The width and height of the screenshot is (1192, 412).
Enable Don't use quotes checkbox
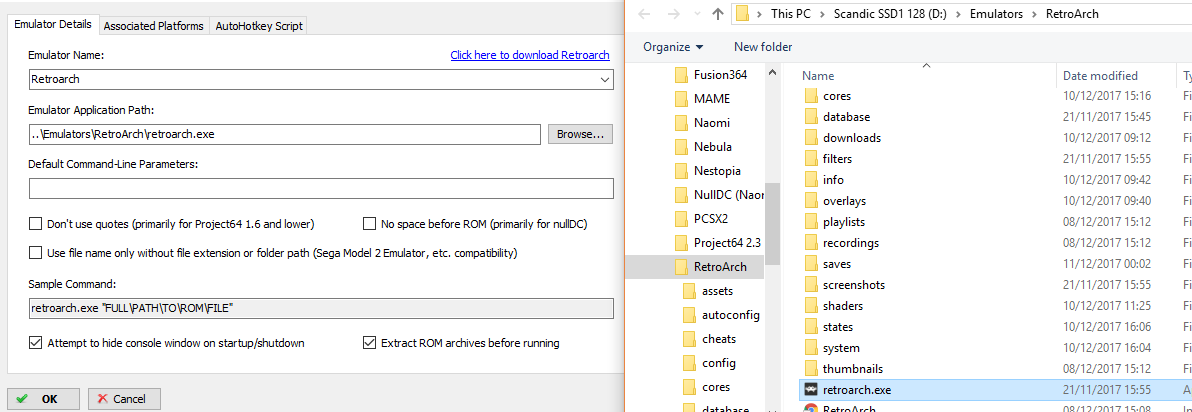pyautogui.click(x=35, y=224)
